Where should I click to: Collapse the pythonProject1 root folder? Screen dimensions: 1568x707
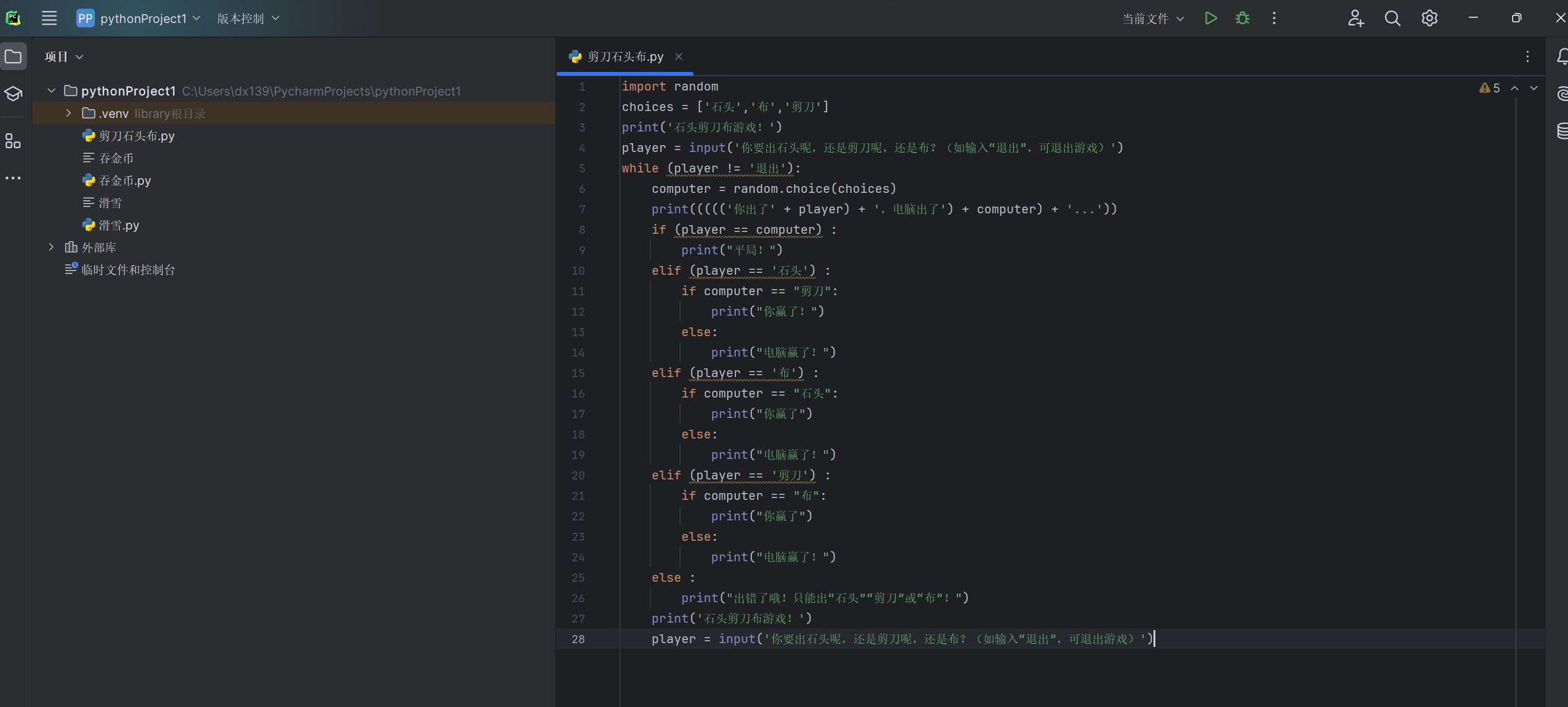pos(52,91)
